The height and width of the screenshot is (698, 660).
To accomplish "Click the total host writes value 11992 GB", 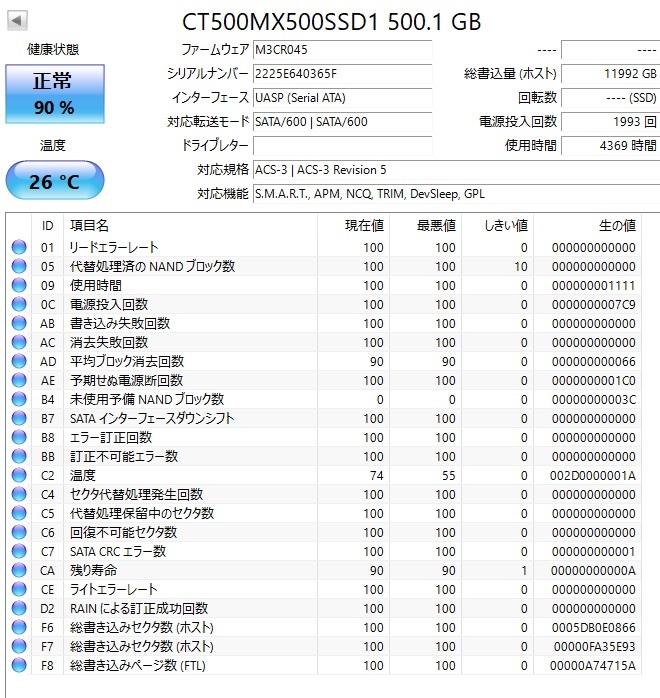I will (x=611, y=74).
